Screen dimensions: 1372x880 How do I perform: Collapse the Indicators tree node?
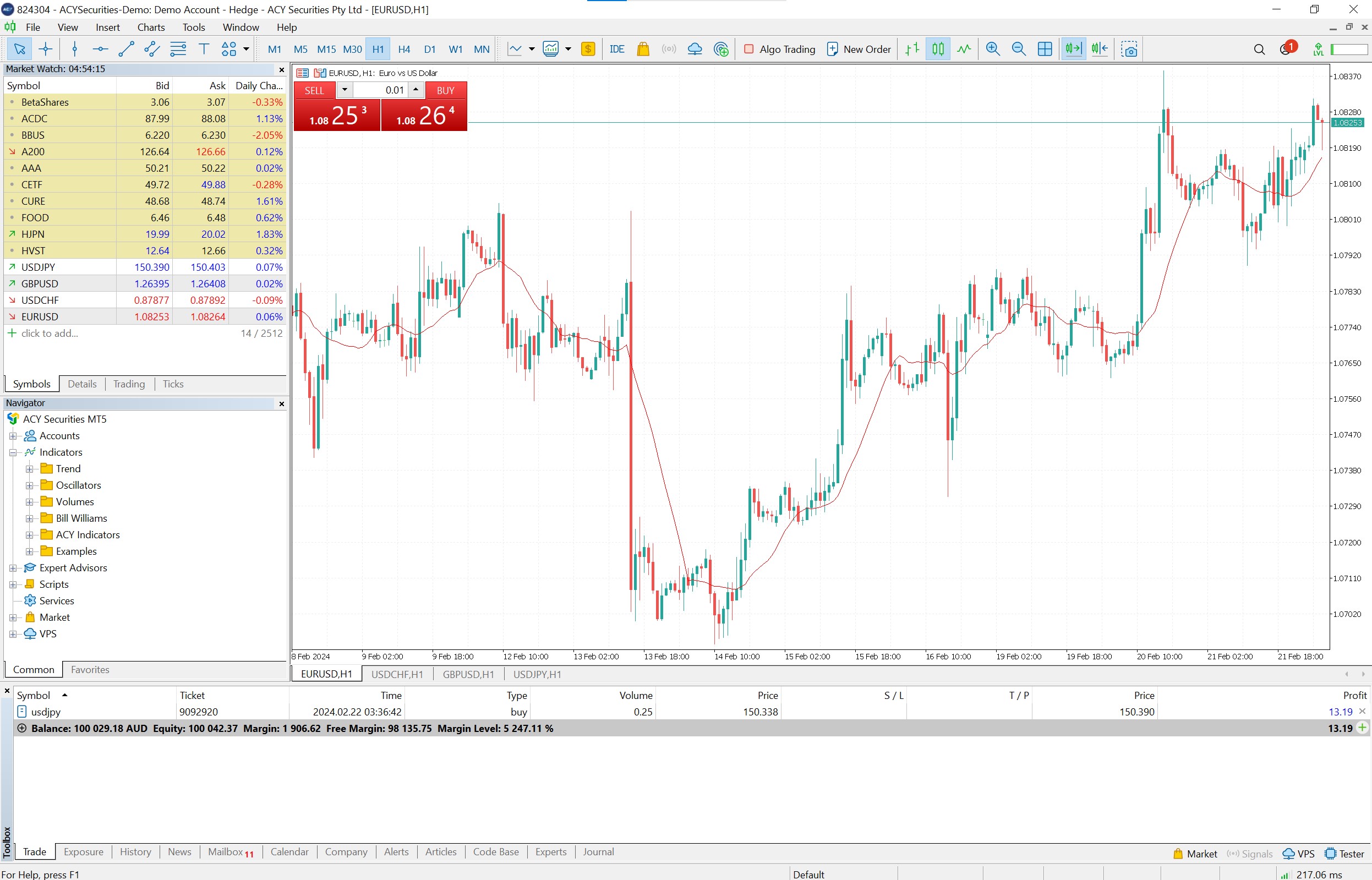point(13,452)
